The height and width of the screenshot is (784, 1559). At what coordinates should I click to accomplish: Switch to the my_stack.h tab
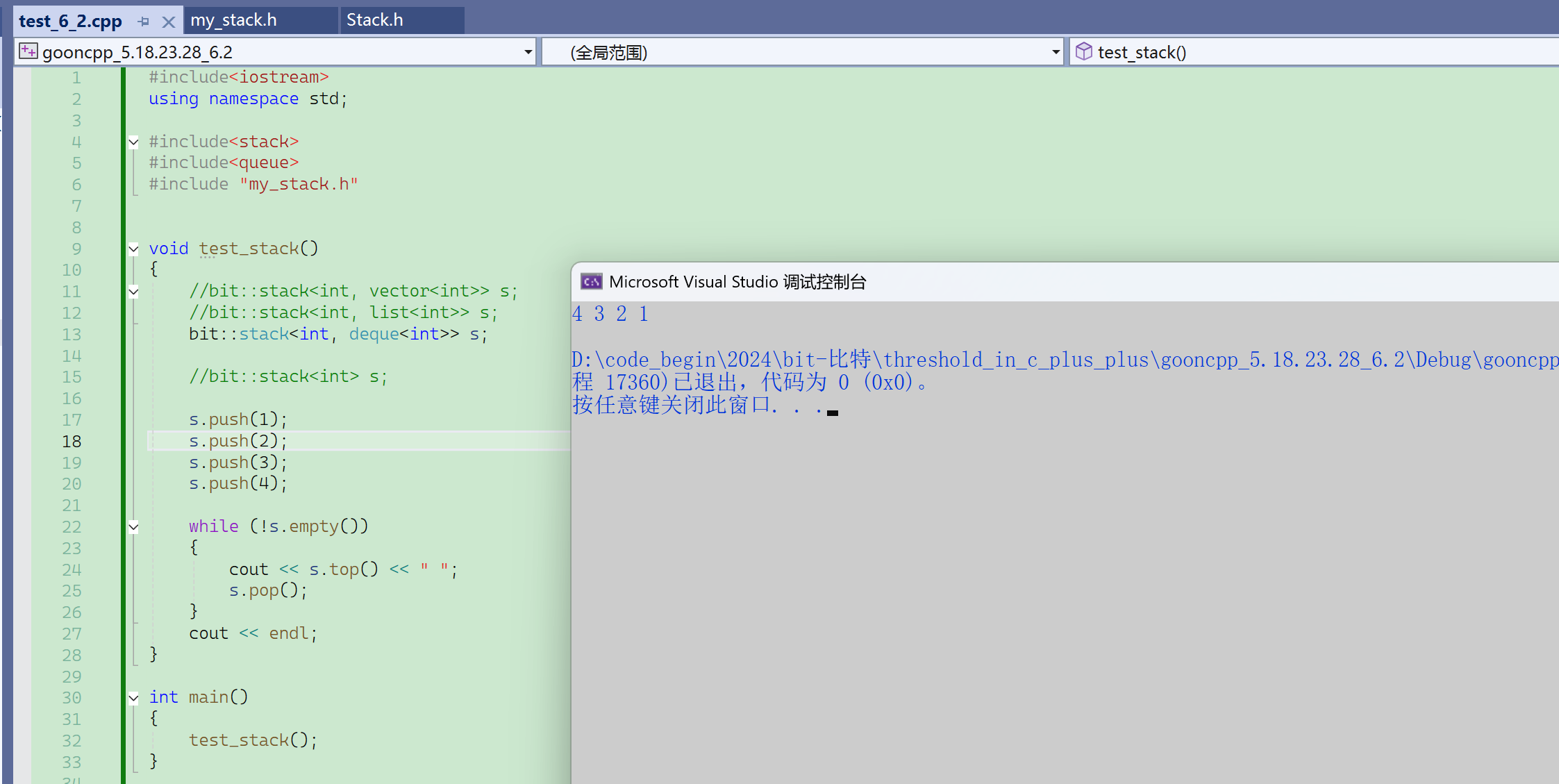click(x=233, y=20)
